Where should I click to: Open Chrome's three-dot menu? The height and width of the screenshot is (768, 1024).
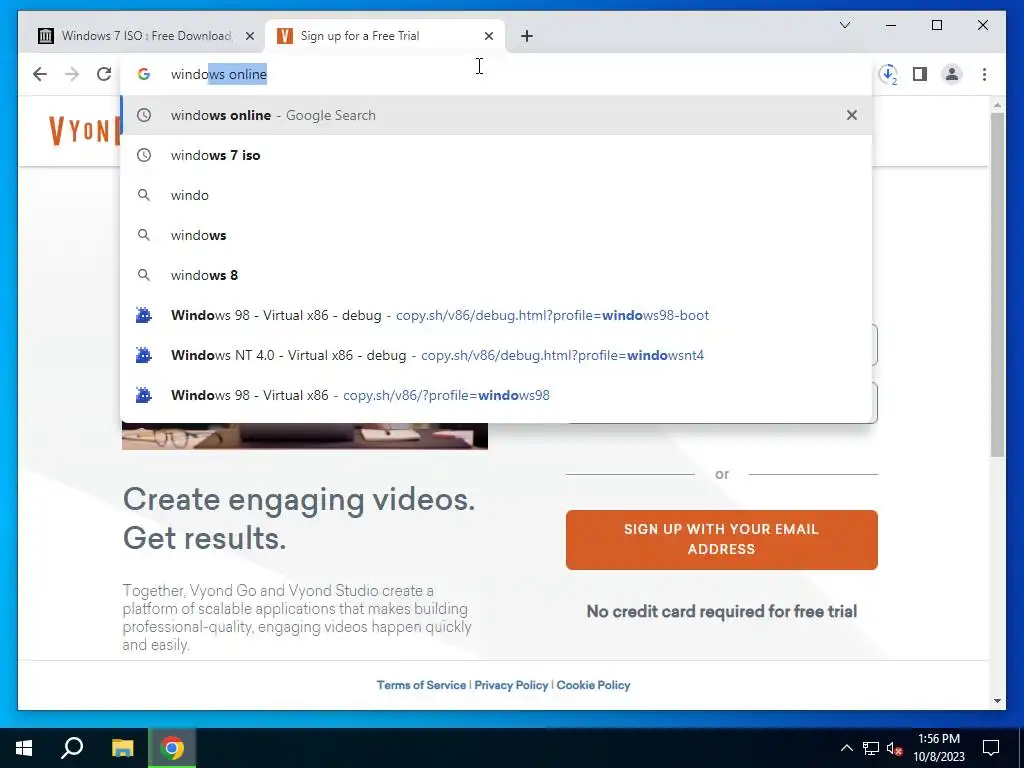click(x=984, y=74)
